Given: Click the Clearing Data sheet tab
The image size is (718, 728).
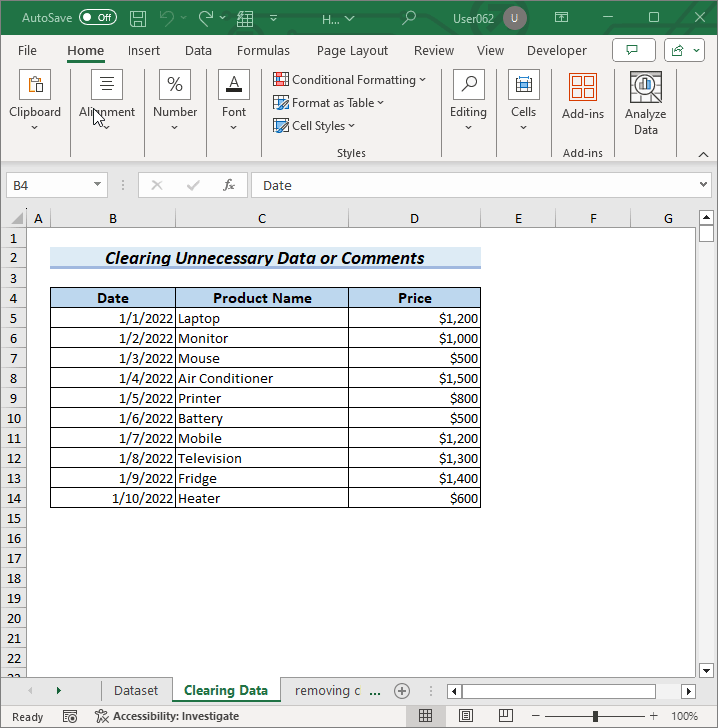Looking at the screenshot, I should coord(226,691).
